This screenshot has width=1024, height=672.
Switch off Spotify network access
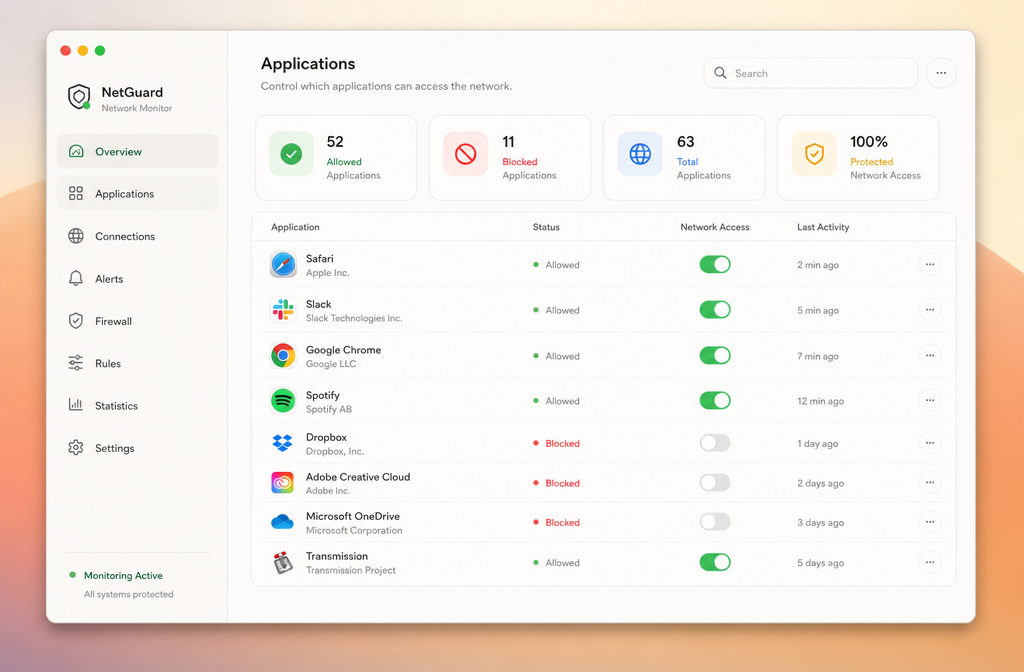(x=715, y=400)
